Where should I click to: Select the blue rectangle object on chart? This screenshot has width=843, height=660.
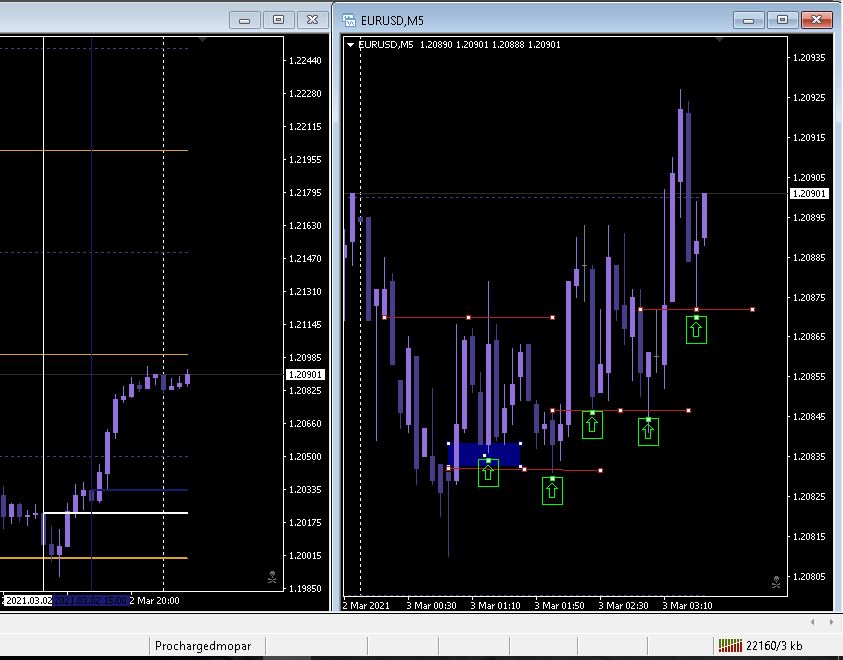tap(484, 455)
